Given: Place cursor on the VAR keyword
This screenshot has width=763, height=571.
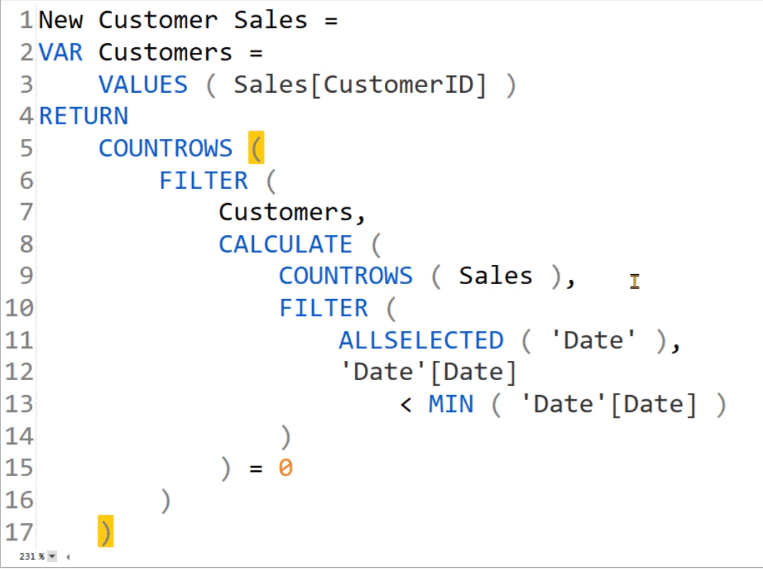Looking at the screenshot, I should pyautogui.click(x=61, y=52).
